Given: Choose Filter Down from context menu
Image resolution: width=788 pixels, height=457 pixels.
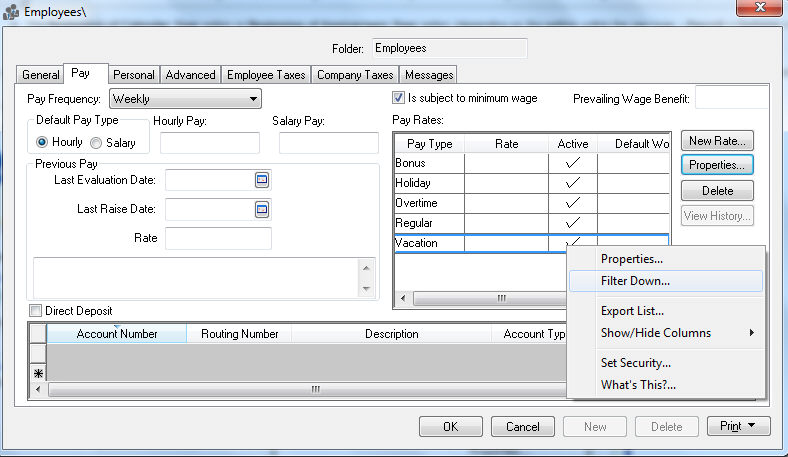Looking at the screenshot, I should pyautogui.click(x=635, y=282).
